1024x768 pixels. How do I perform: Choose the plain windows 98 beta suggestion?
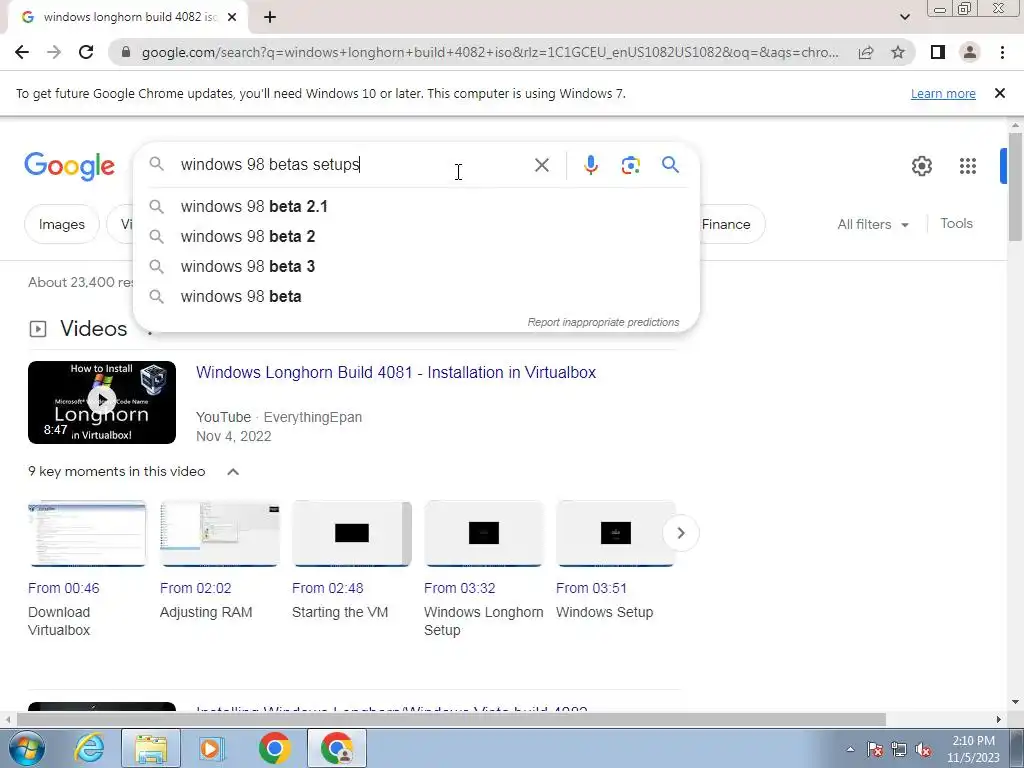click(416, 296)
